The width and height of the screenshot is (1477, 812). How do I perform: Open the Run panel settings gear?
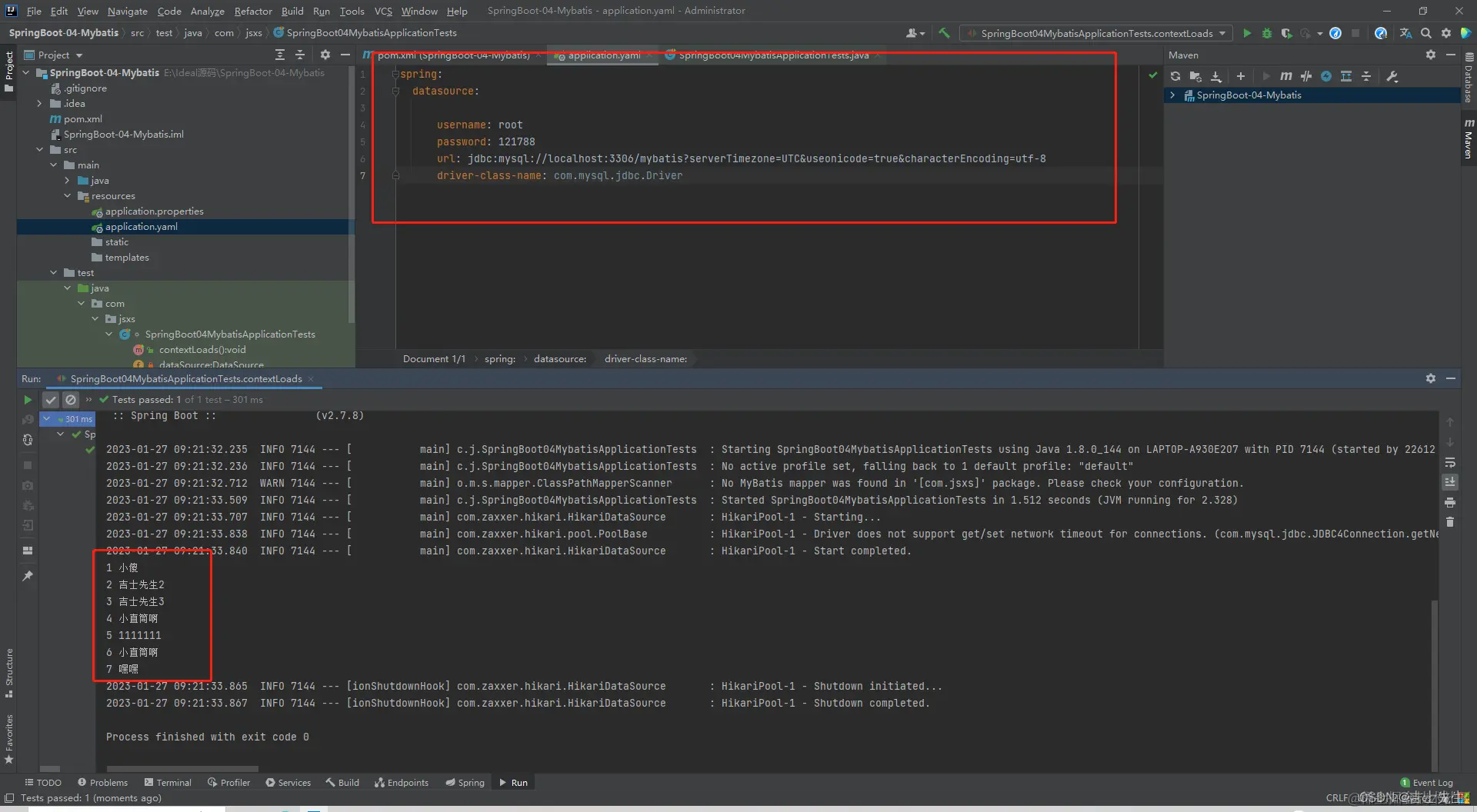[x=1431, y=378]
